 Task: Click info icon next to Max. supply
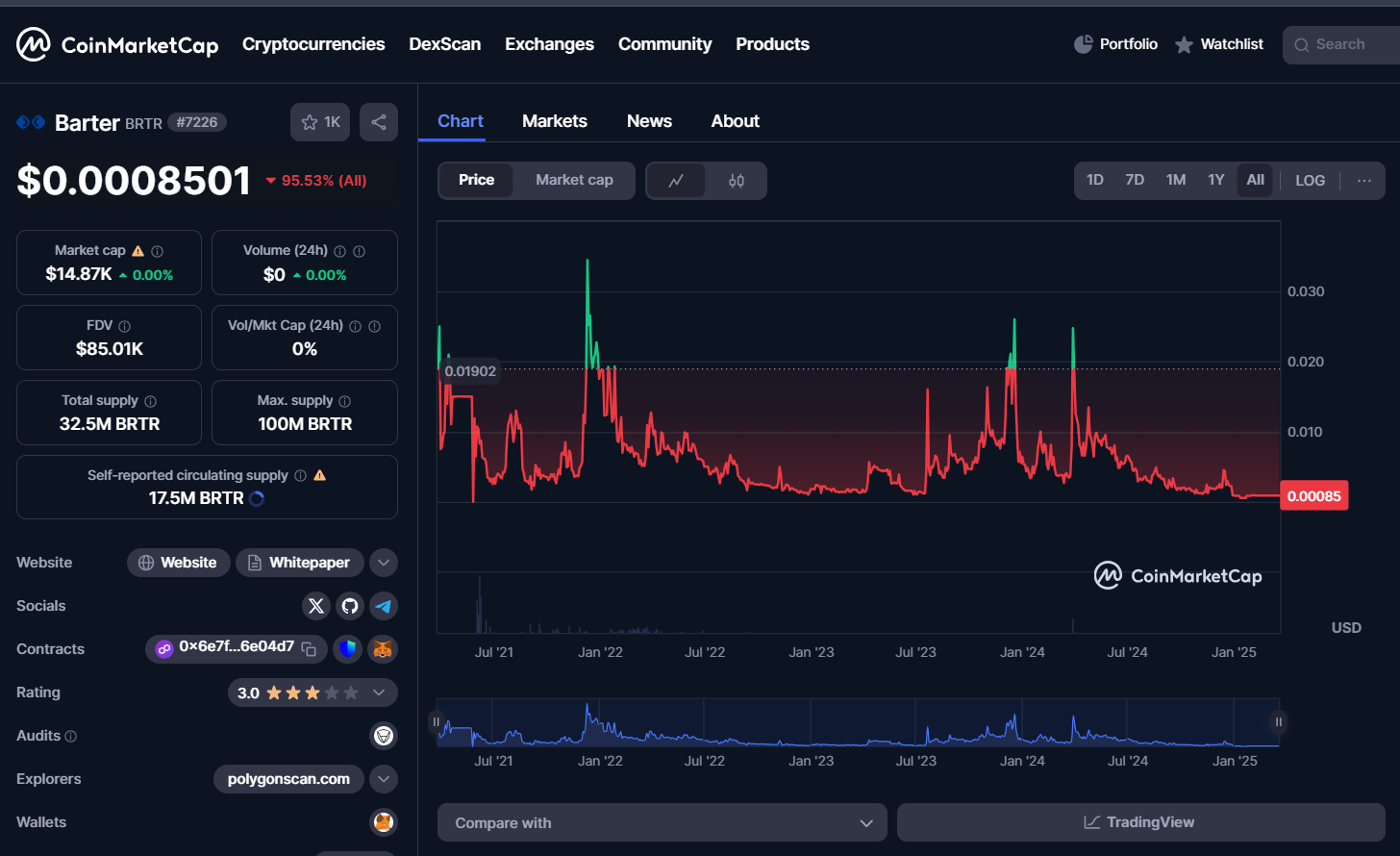pyautogui.click(x=345, y=401)
